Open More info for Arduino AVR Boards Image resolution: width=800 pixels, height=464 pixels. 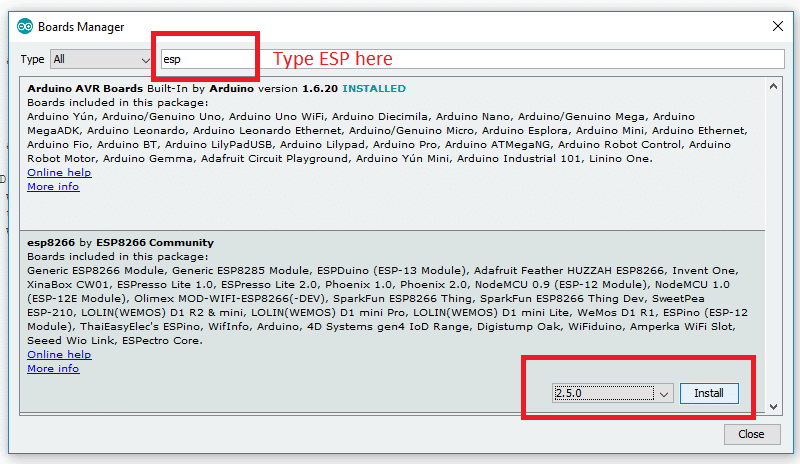tap(53, 187)
